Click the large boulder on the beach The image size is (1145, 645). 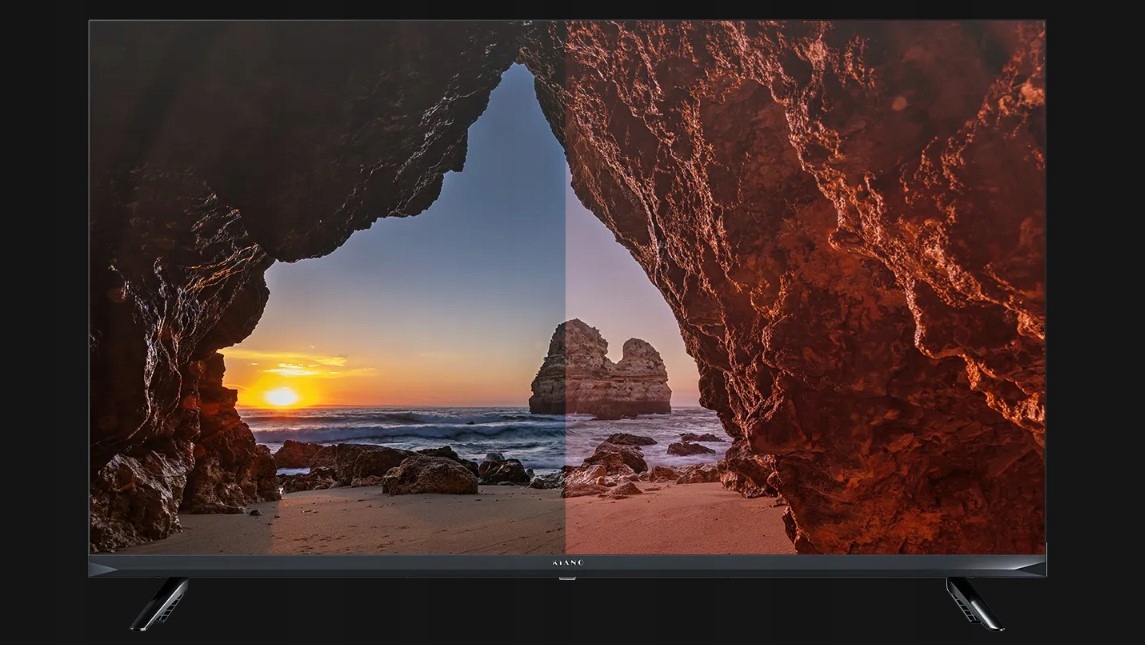[x=430, y=475]
